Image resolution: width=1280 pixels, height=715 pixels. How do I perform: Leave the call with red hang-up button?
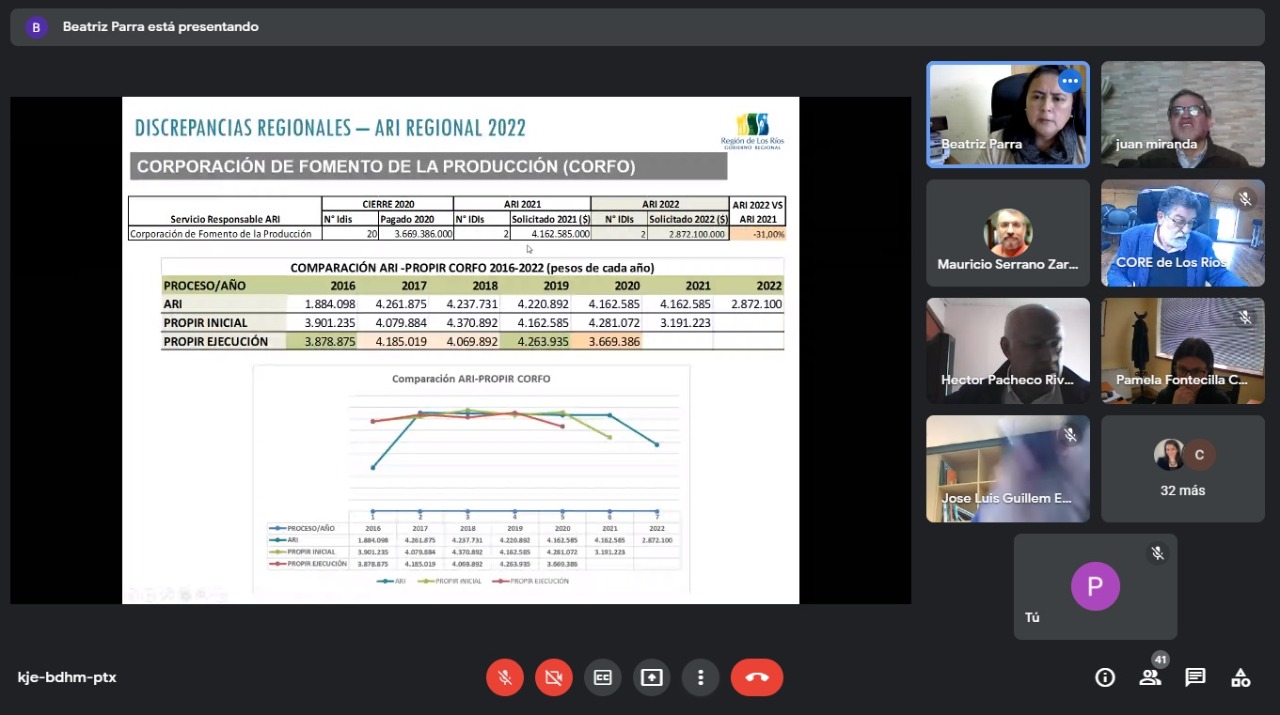pyautogui.click(x=757, y=677)
